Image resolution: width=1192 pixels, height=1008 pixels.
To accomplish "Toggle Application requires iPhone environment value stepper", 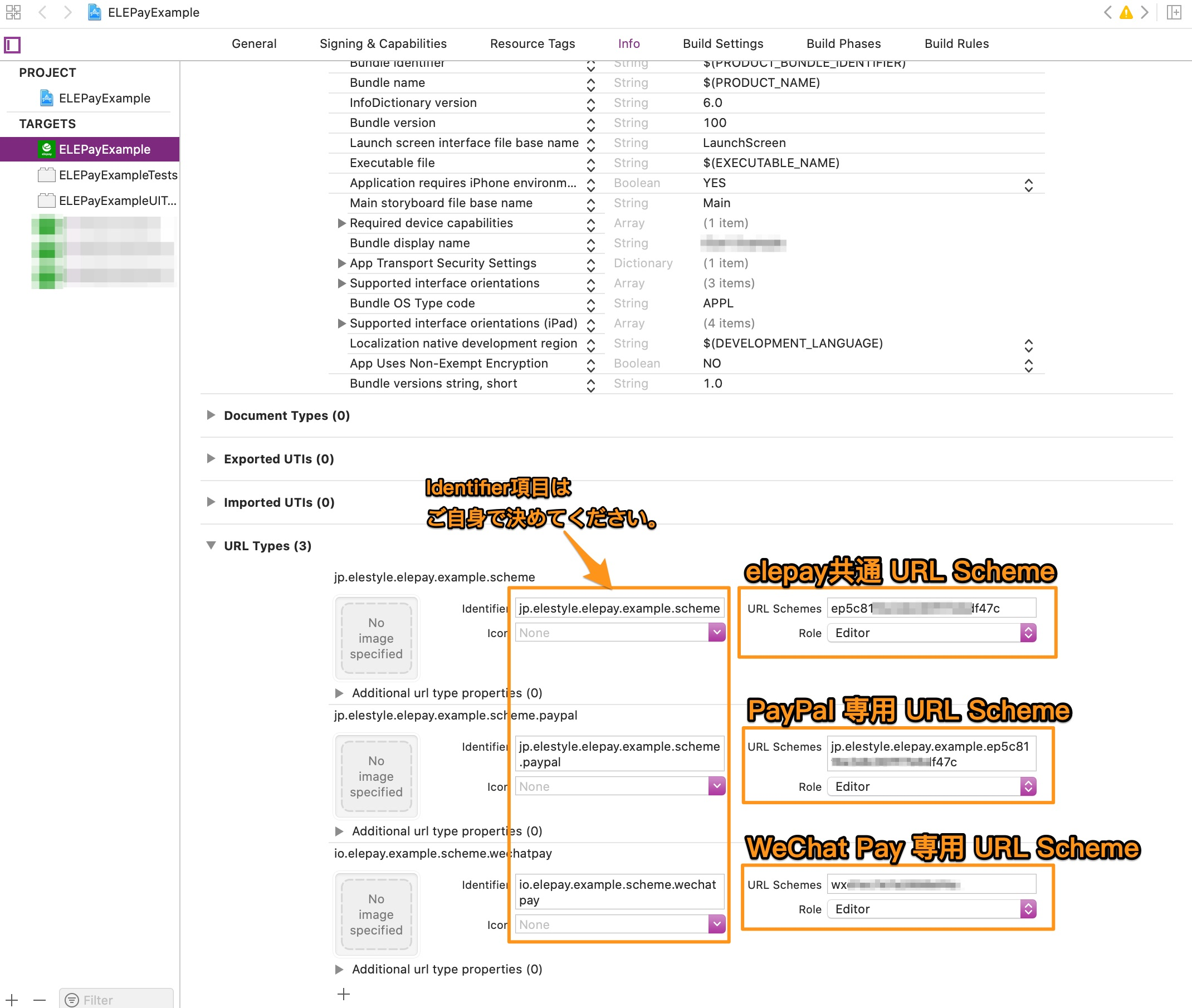I will click(x=1028, y=184).
